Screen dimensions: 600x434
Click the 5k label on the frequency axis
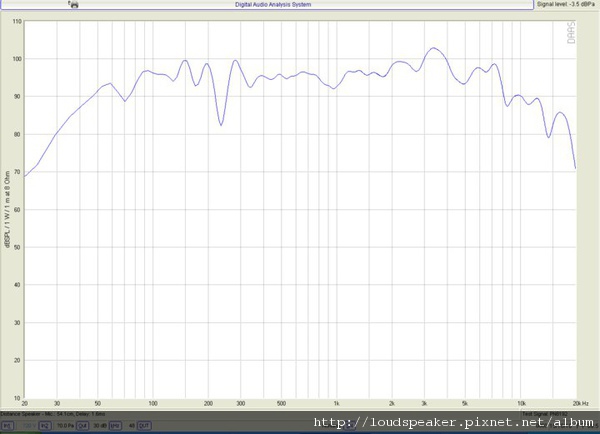[x=465, y=403]
